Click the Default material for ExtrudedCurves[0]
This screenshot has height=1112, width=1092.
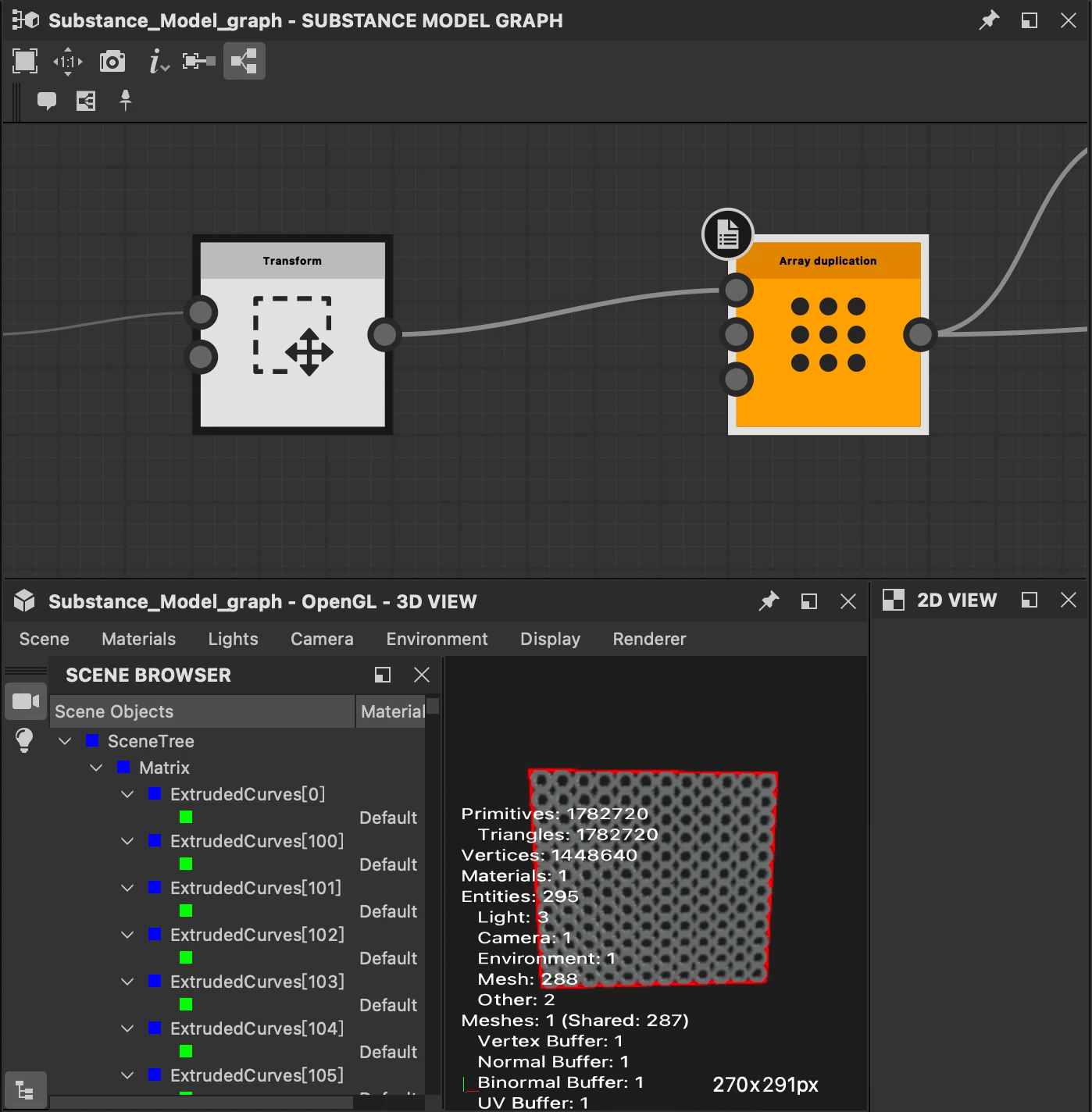(388, 818)
